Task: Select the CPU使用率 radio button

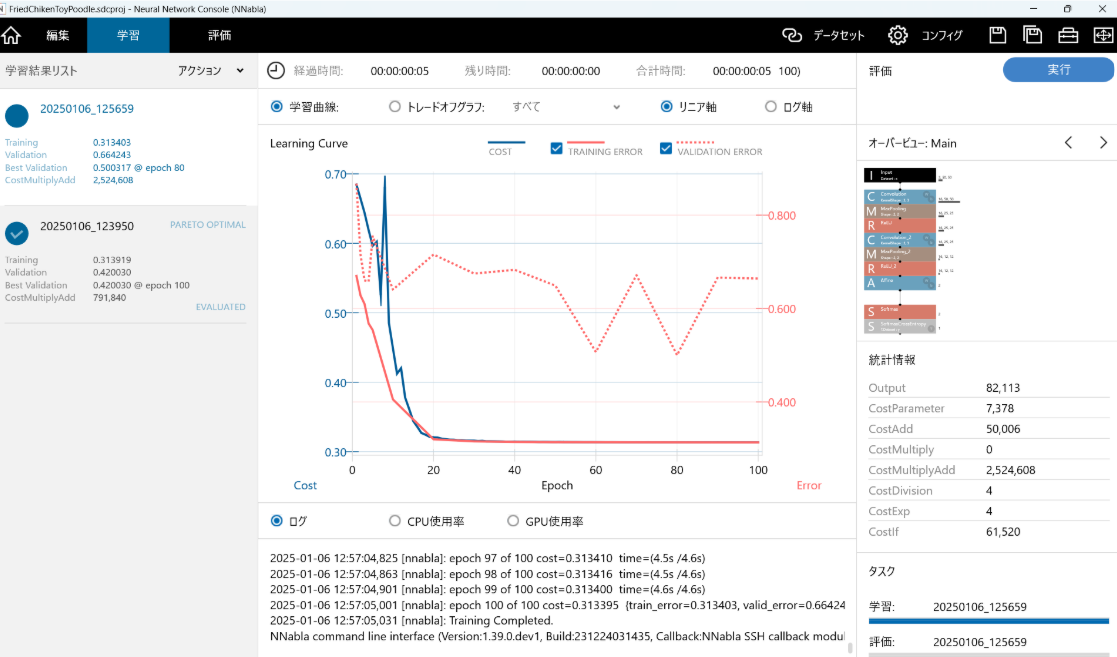Action: tap(395, 521)
